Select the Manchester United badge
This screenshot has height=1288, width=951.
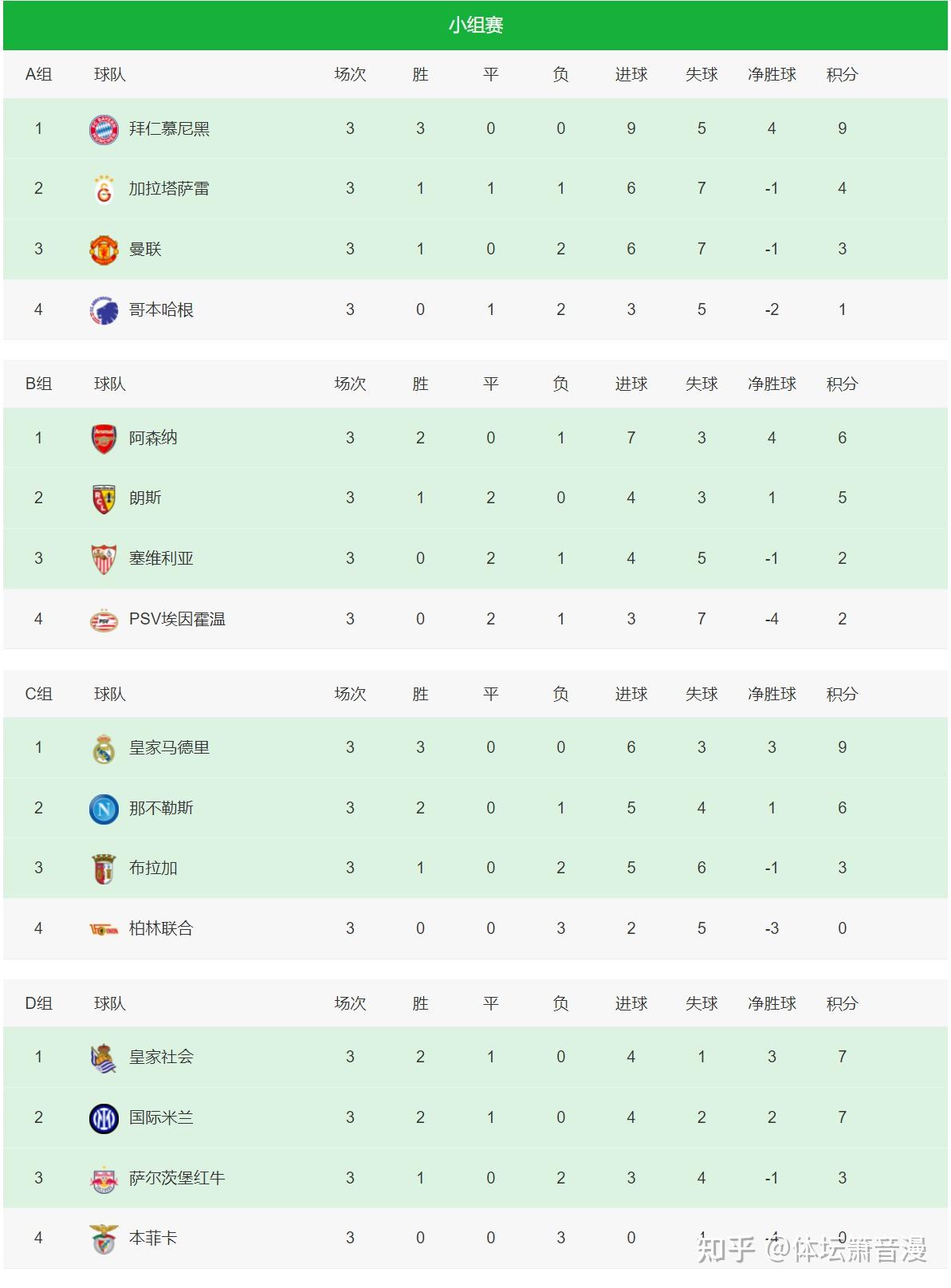click(104, 250)
